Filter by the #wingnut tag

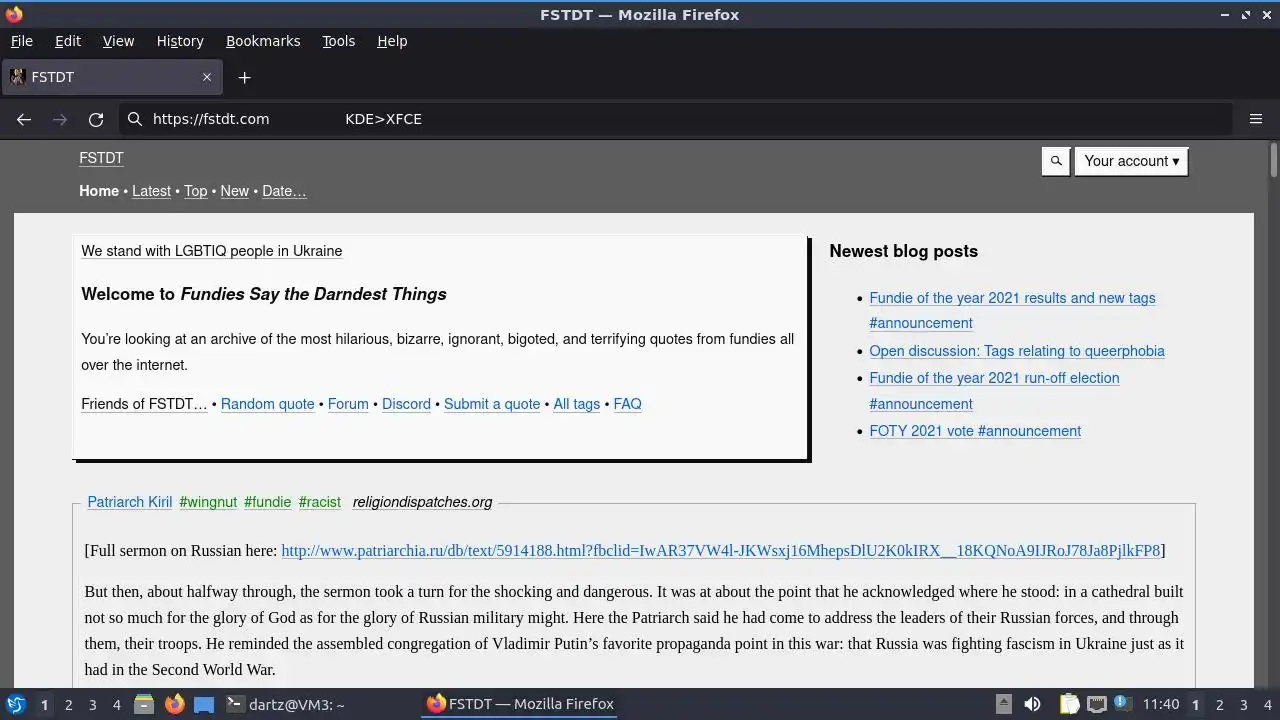(x=208, y=502)
